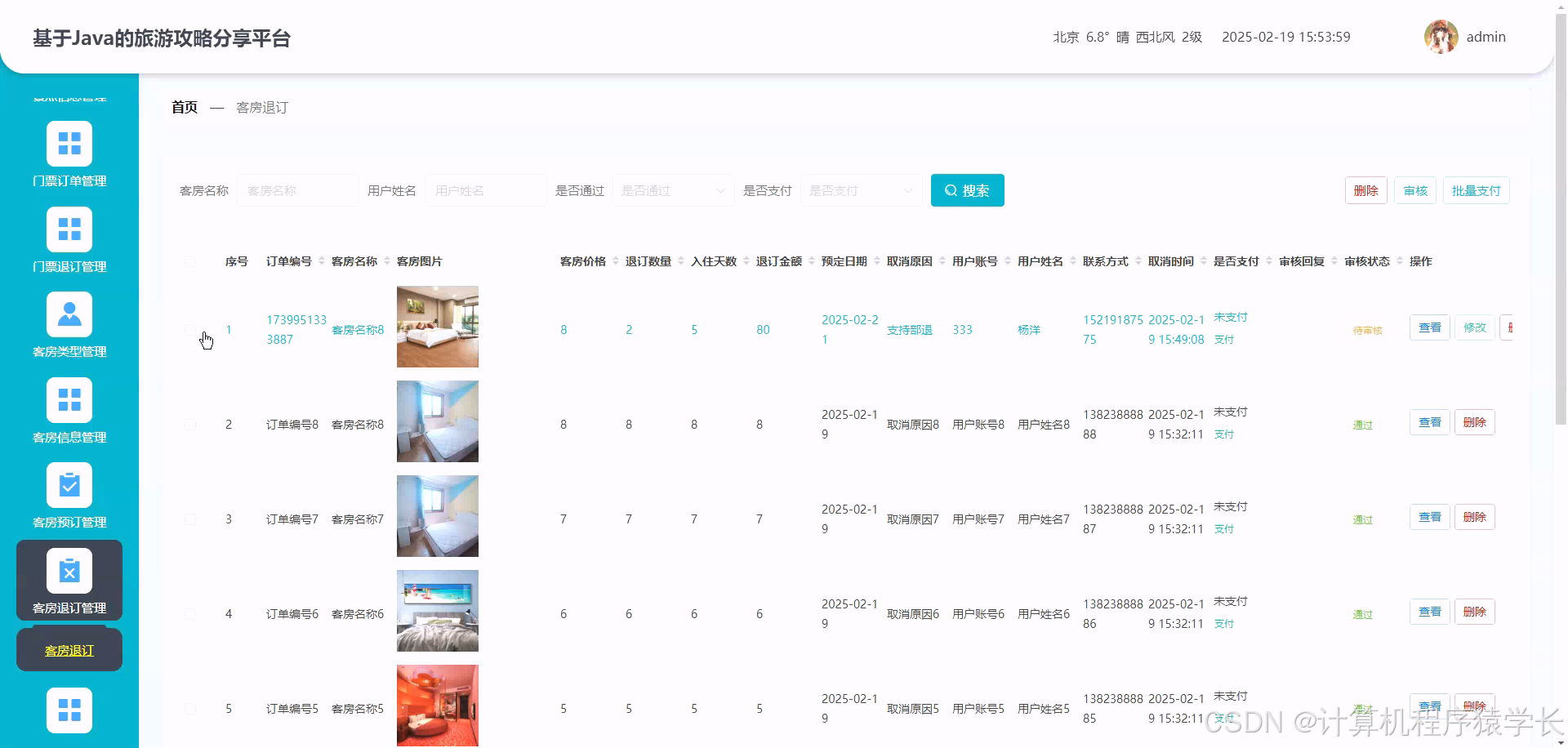Sort by 取消时间 column arrows

(x=1204, y=261)
